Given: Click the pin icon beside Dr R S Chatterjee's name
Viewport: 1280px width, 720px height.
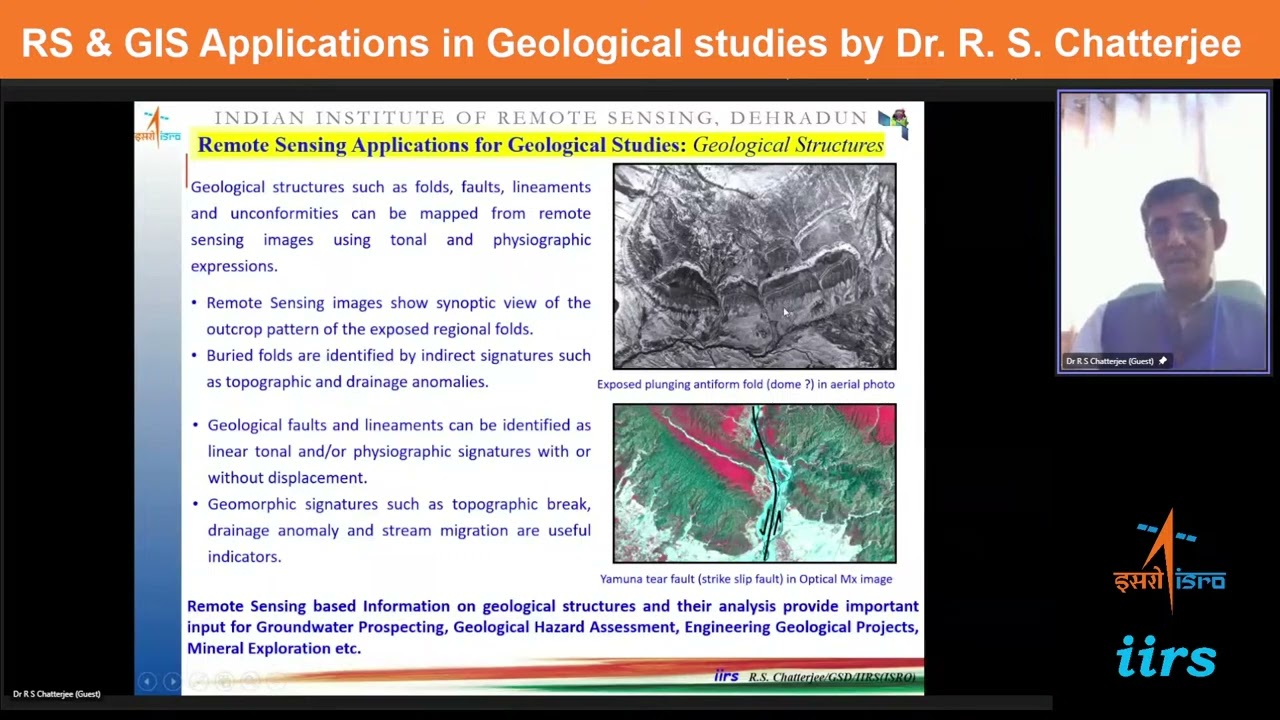Looking at the screenshot, I should pos(1162,361).
